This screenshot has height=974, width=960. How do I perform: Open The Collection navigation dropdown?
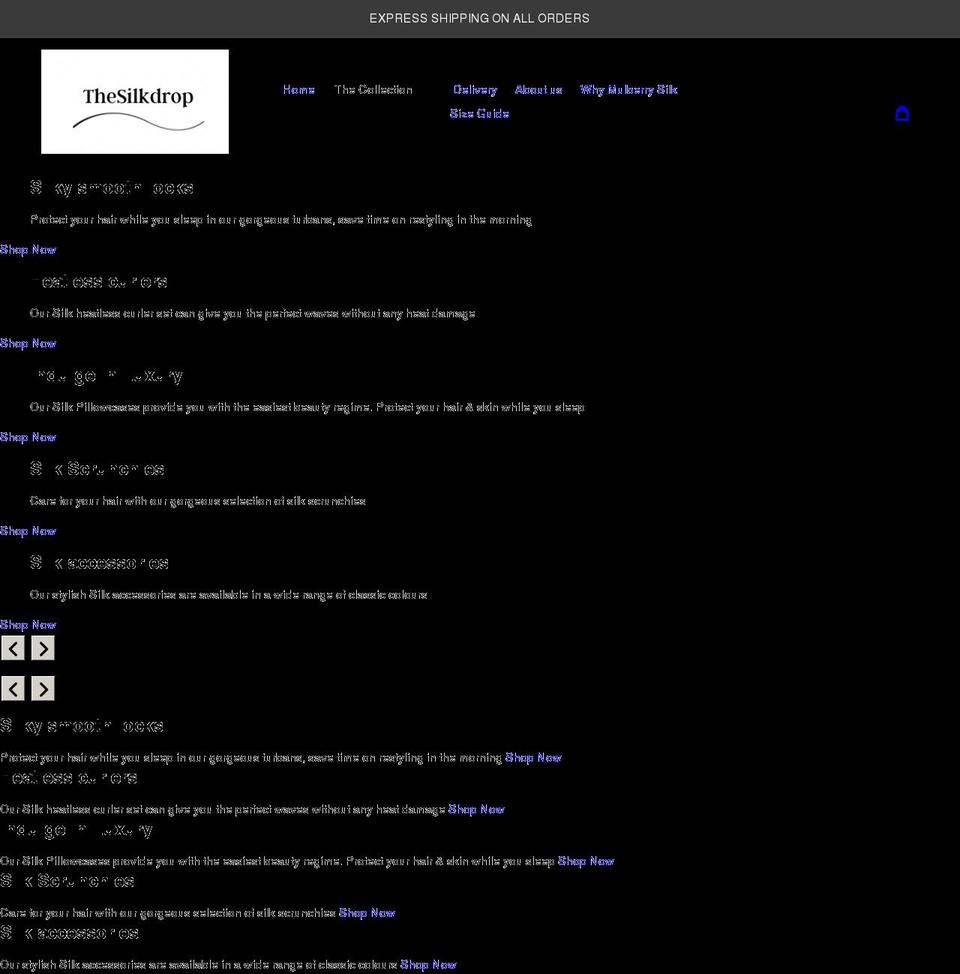pyautogui.click(x=374, y=90)
